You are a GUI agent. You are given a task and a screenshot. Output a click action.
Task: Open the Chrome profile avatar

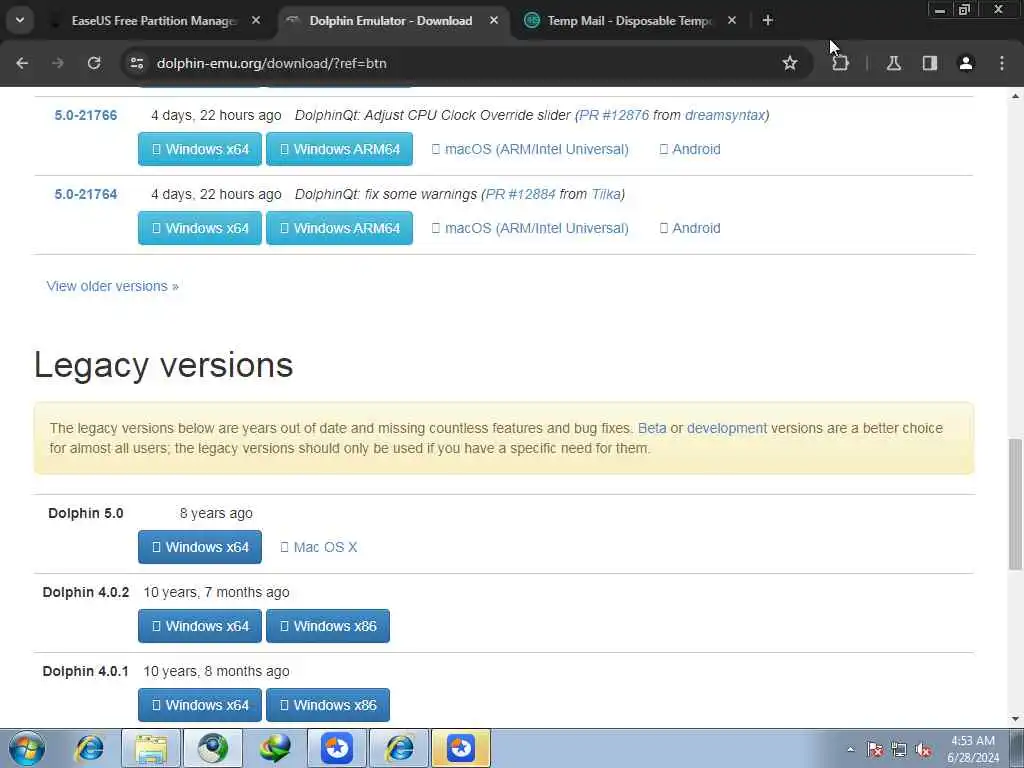[965, 63]
